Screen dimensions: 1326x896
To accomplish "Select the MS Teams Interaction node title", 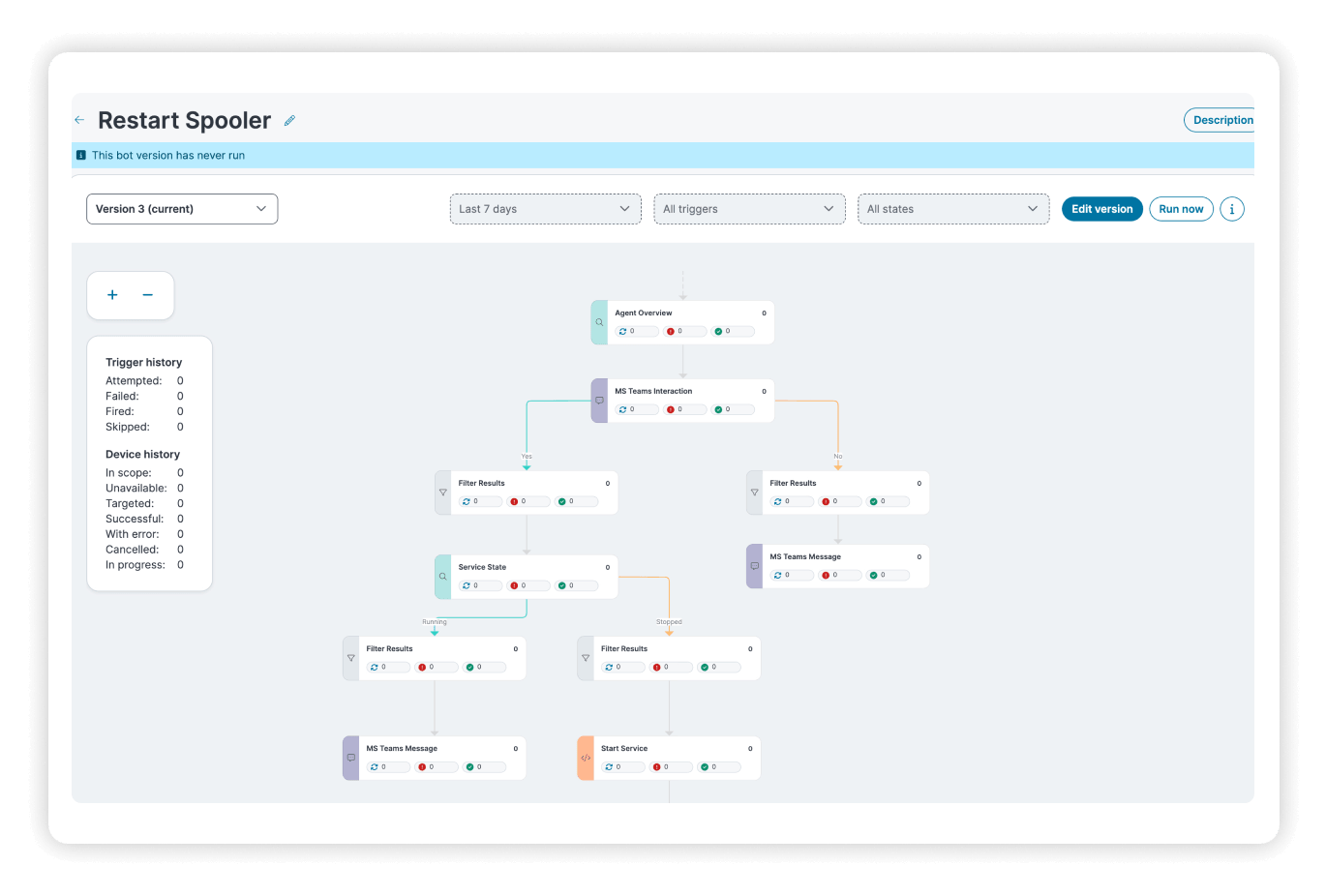I will [653, 391].
